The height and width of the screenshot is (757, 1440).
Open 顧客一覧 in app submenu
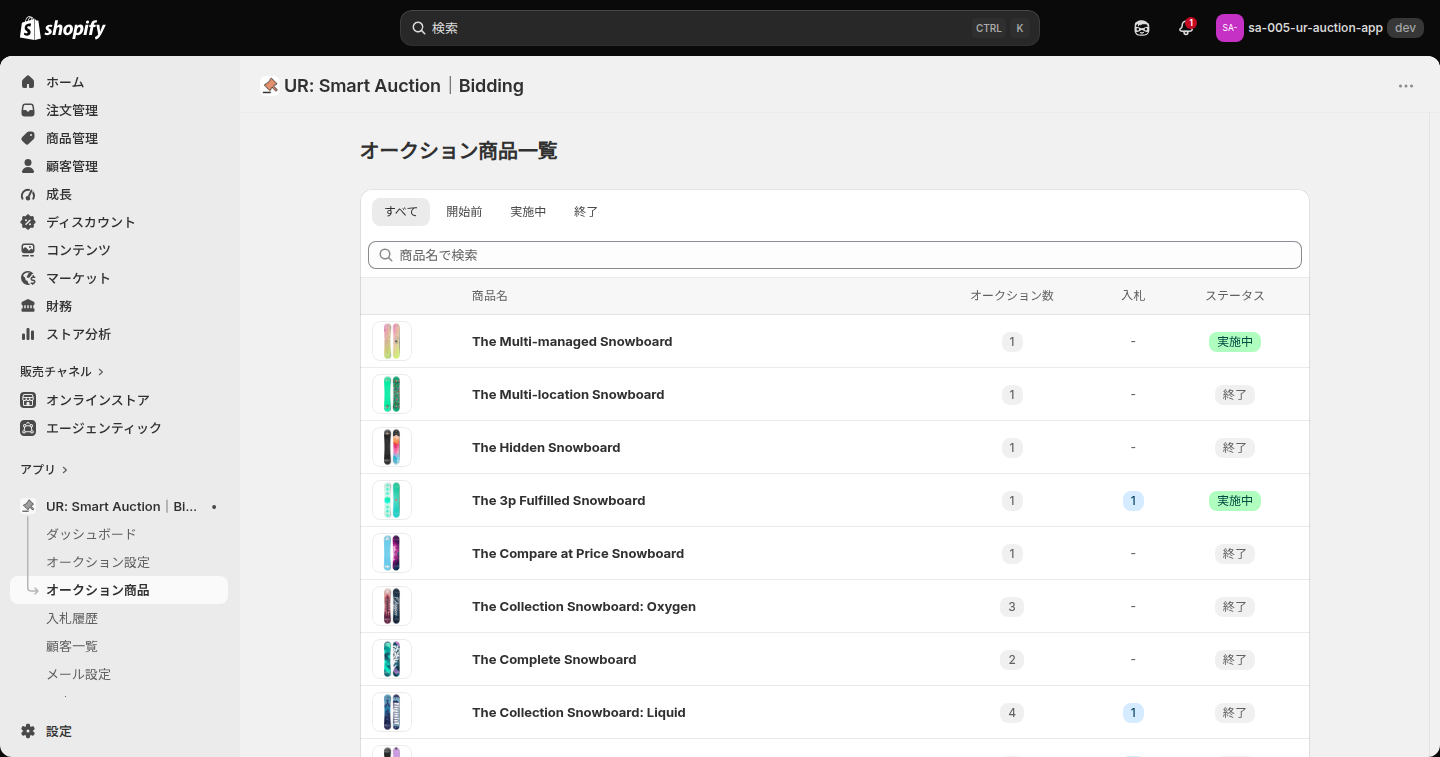[x=72, y=647]
